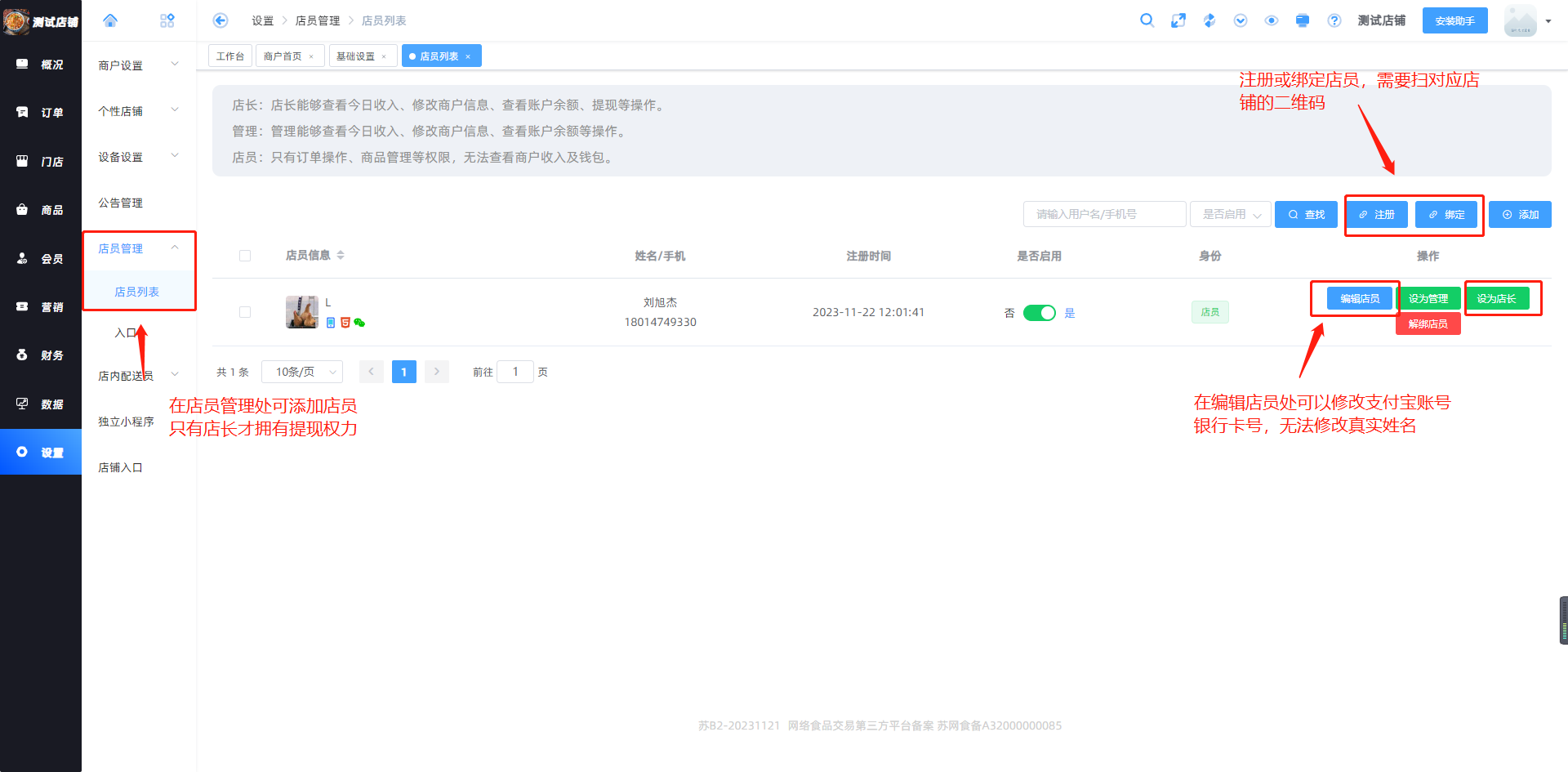Screen dimensions: 1568x772
Task: Toggle the 是否启用 switch for staff L
Action: (1039, 313)
